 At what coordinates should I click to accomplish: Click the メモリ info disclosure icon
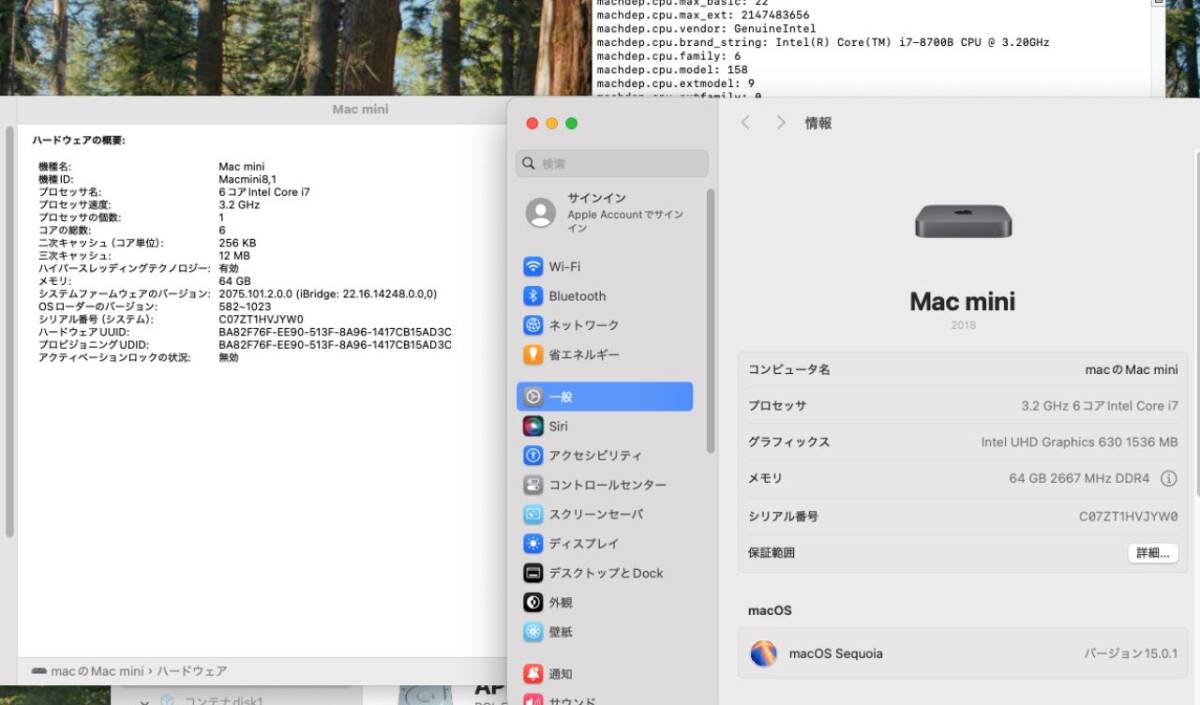(x=1168, y=479)
